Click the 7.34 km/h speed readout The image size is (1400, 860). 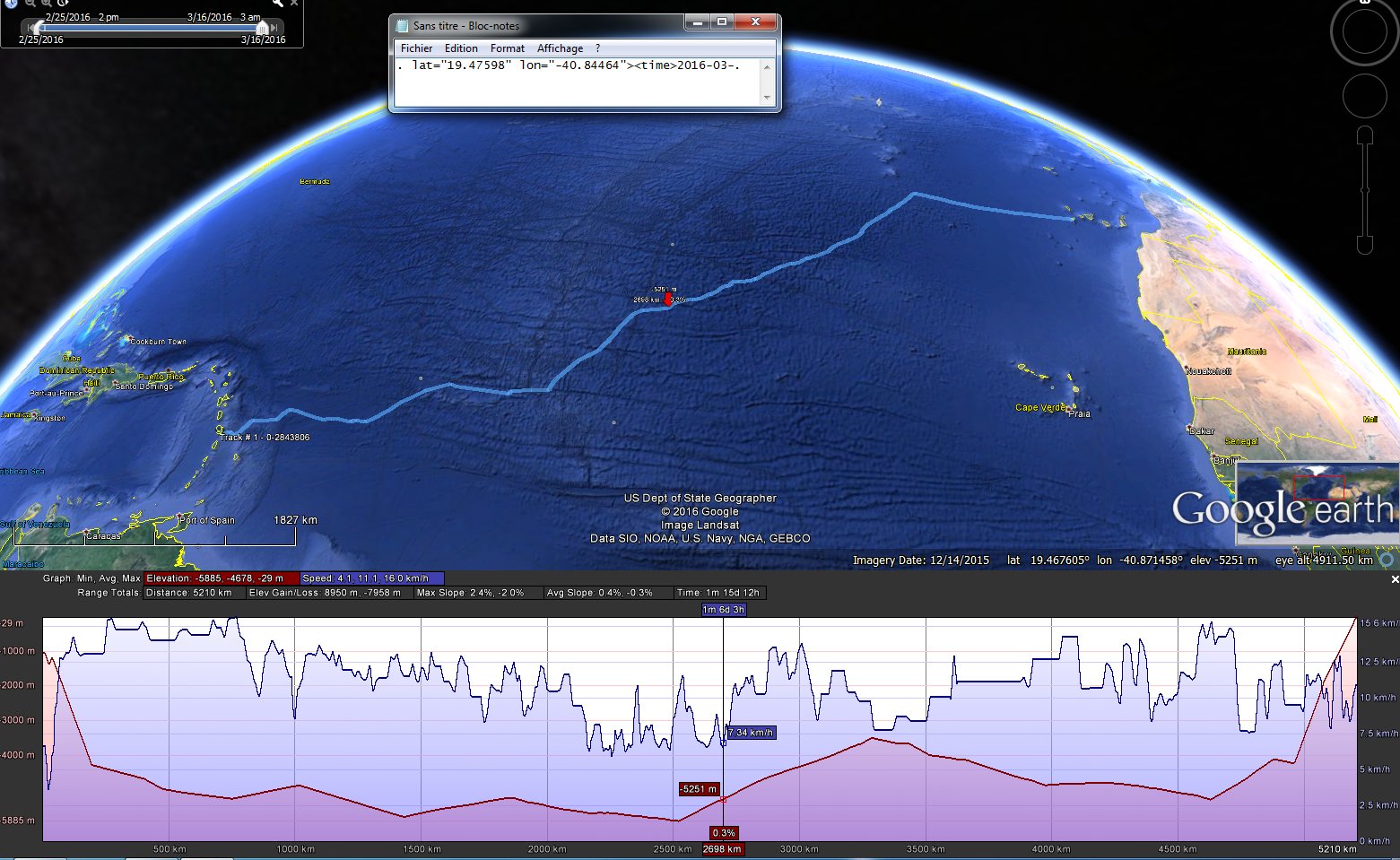751,733
